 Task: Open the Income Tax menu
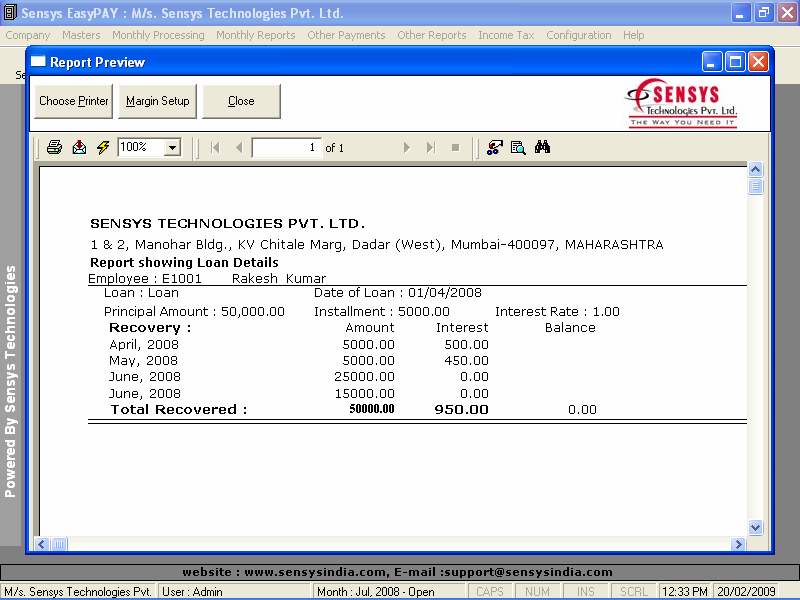(506, 35)
